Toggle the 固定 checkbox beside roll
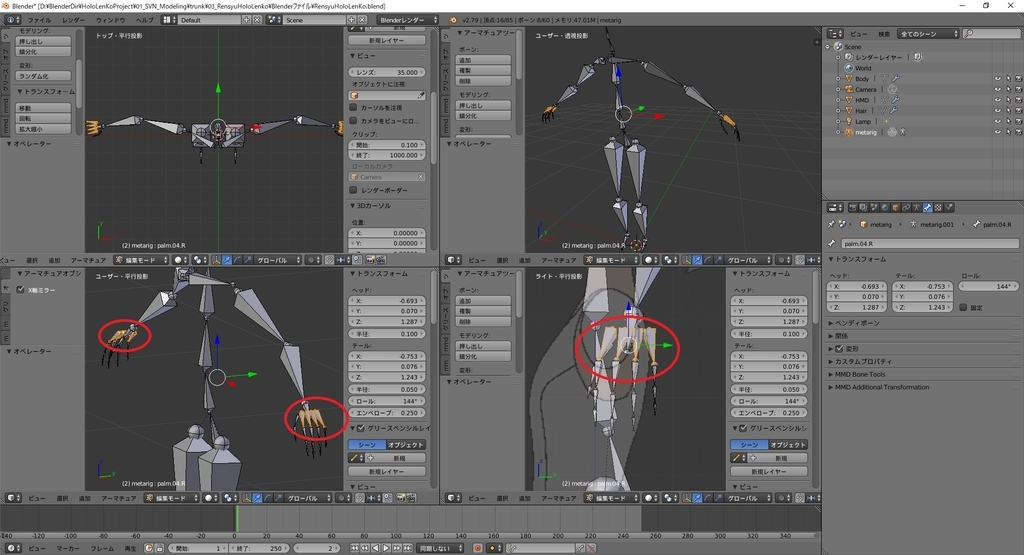The height and width of the screenshot is (555, 1024). [963, 308]
